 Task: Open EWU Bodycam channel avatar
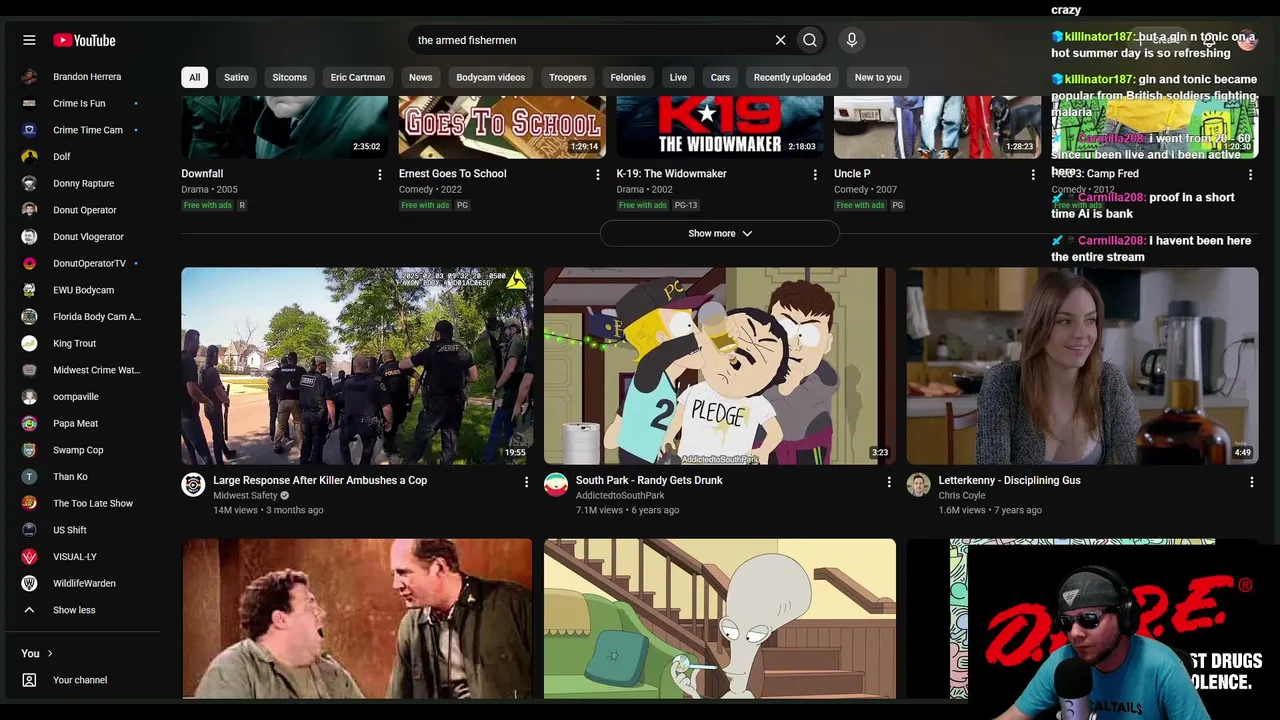click(x=30, y=290)
